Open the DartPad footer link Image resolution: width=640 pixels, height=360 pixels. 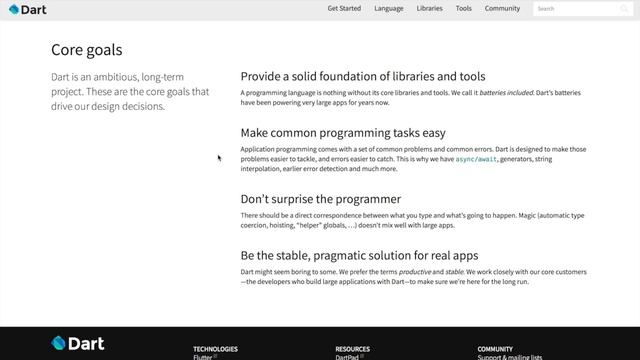click(347, 357)
